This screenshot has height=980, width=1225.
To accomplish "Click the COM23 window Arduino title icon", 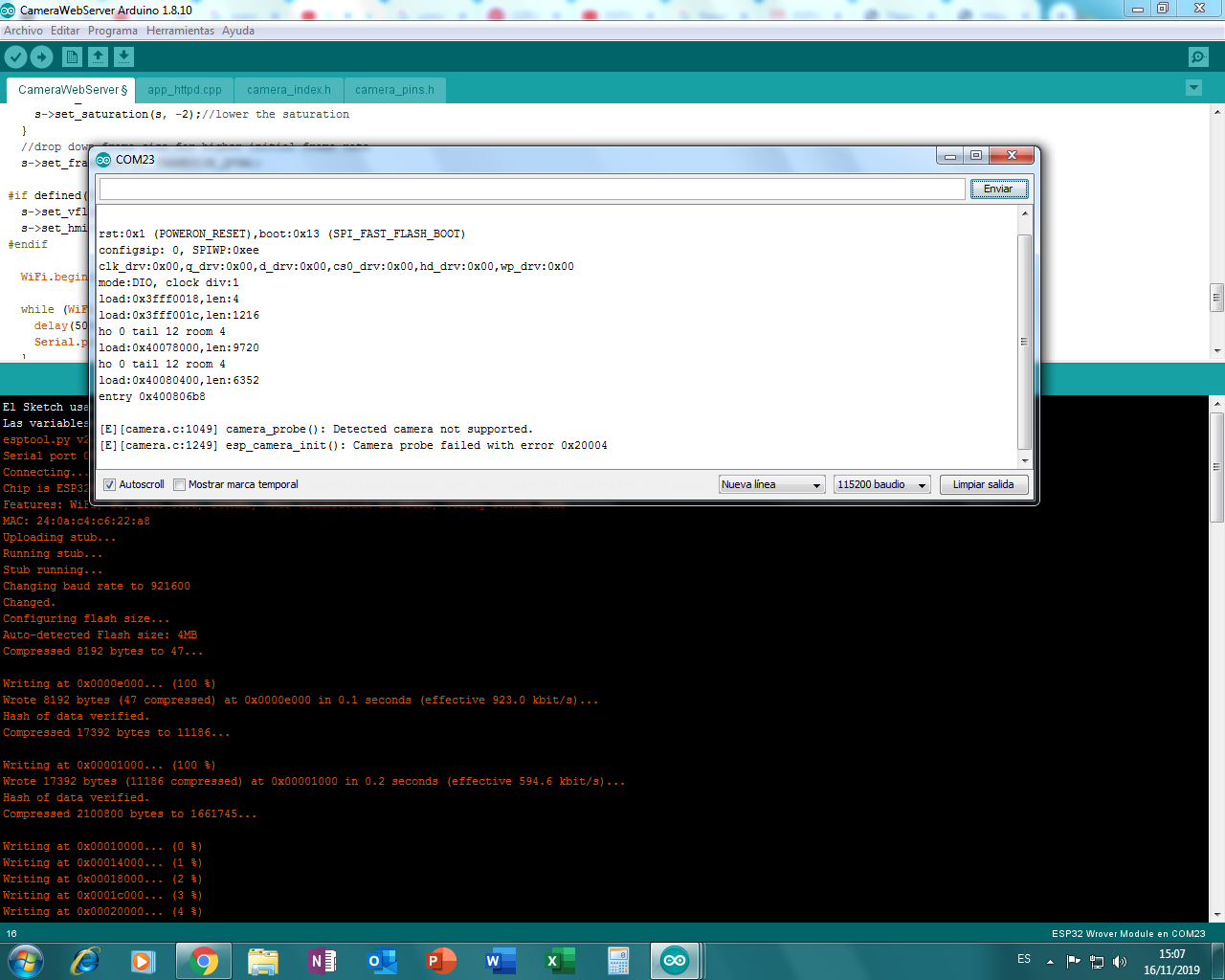I will (103, 160).
